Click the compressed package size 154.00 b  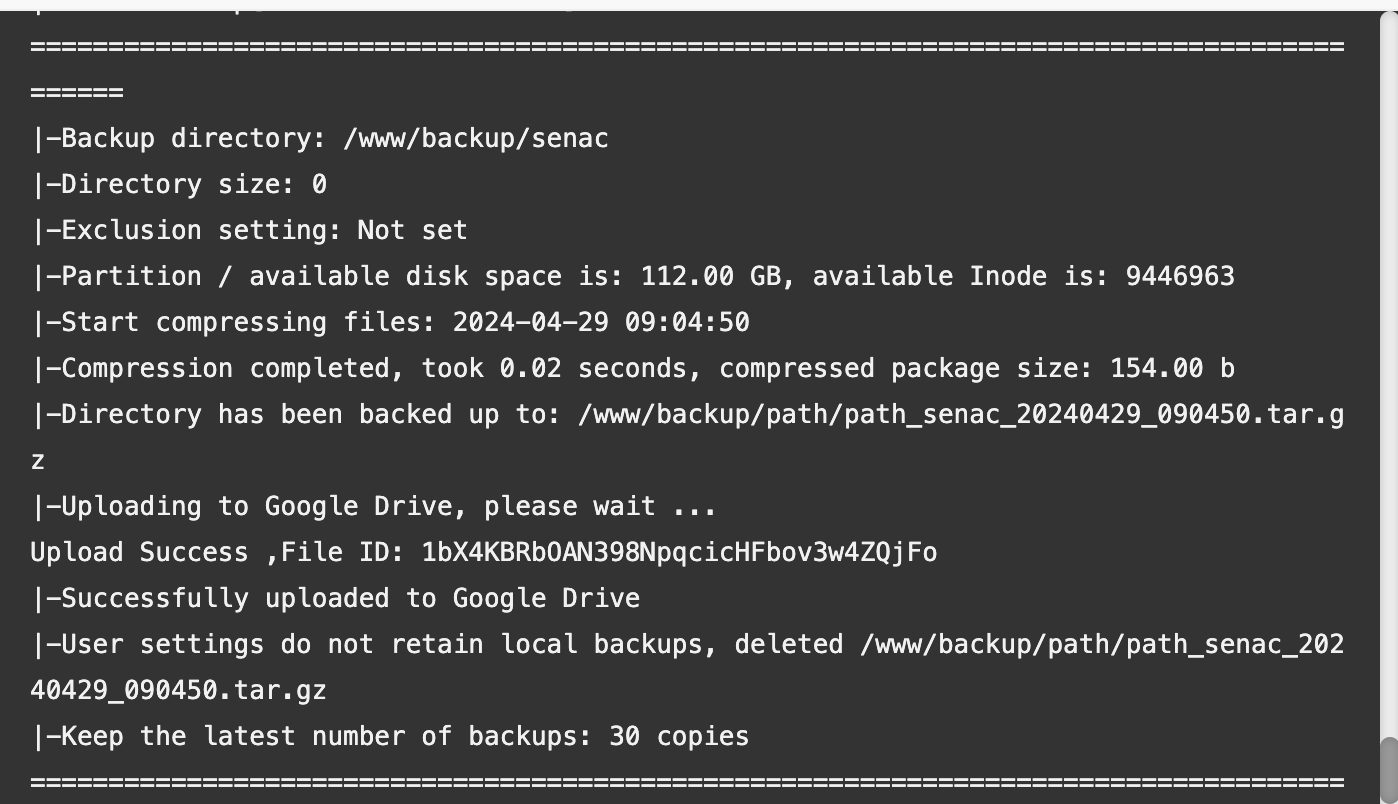(1172, 368)
